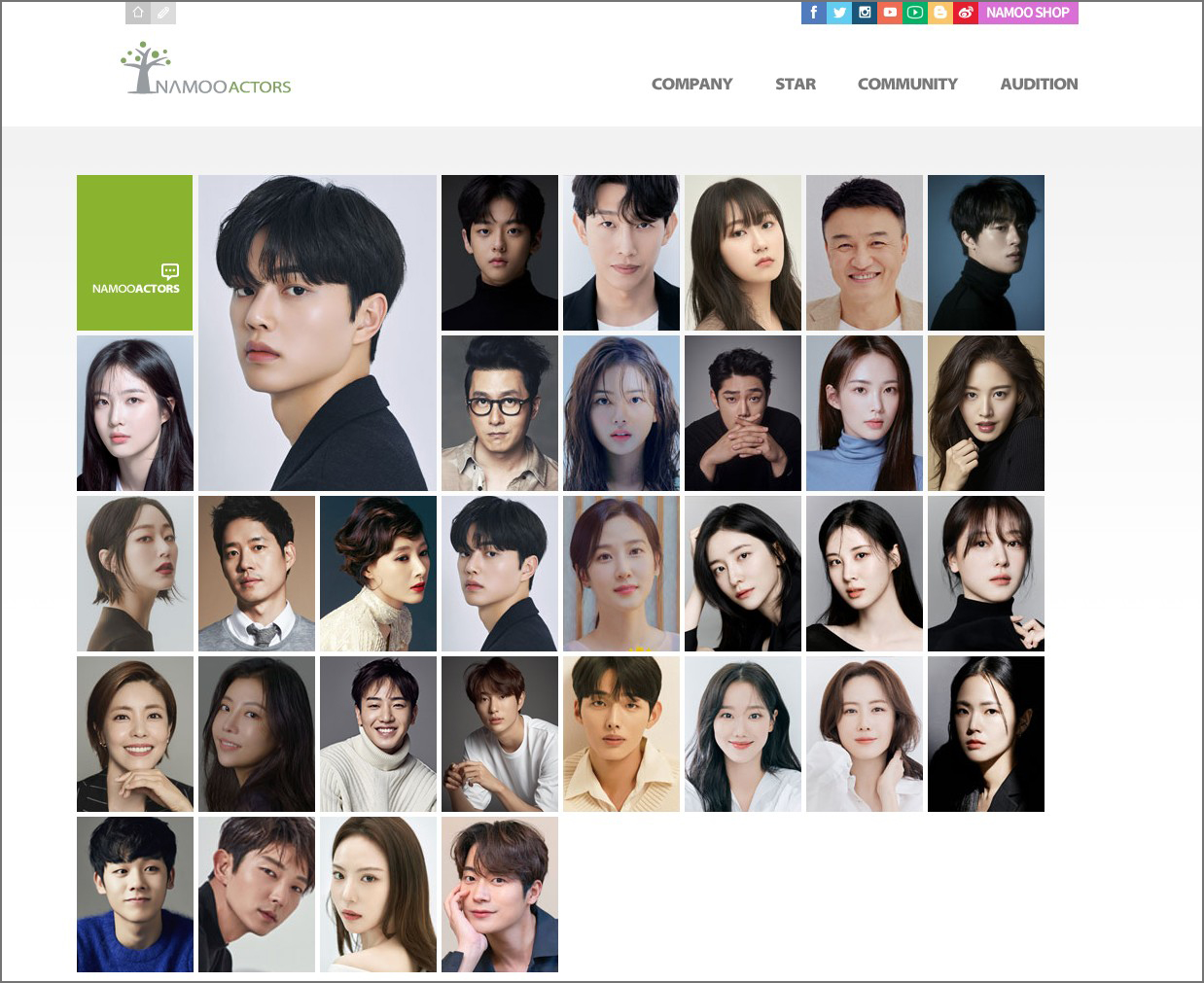Open the STAR menu
This screenshot has height=983, width=1204.
pos(796,84)
